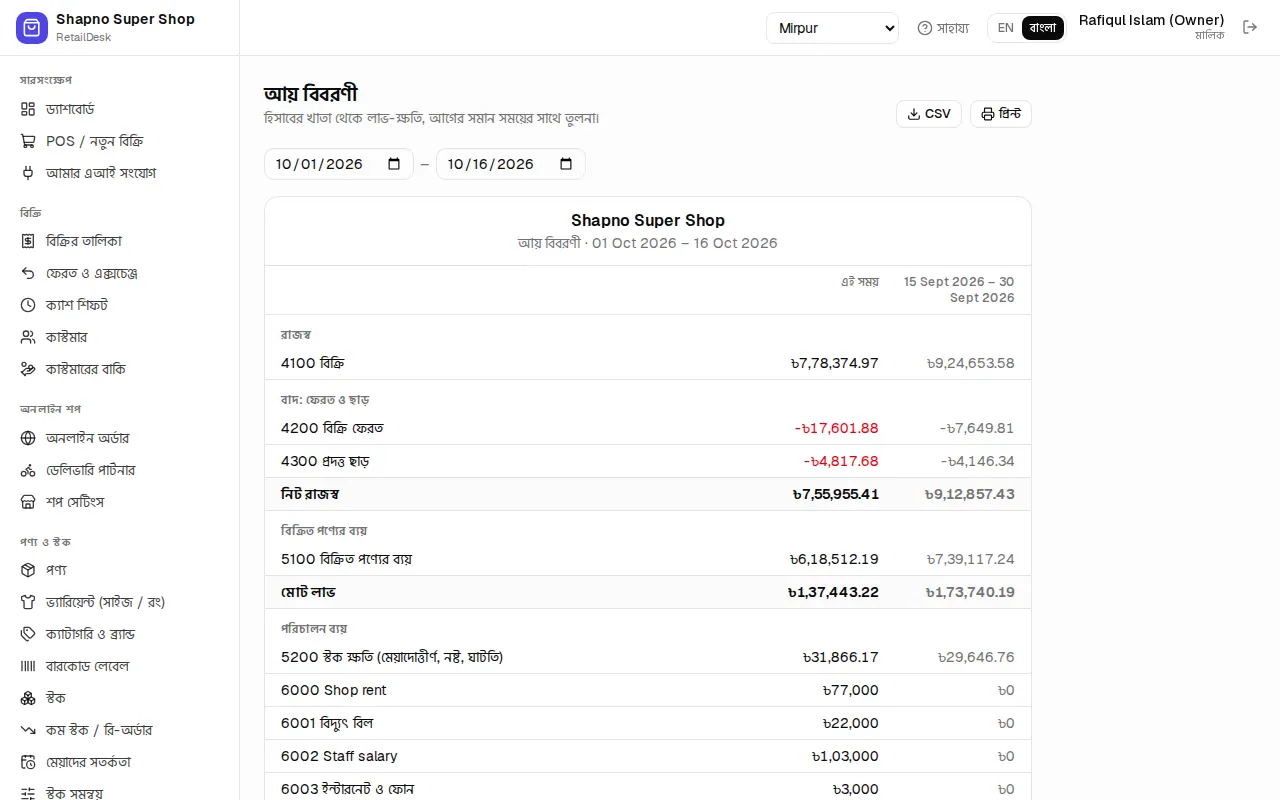Open the Mirpur branch dropdown

[833, 28]
